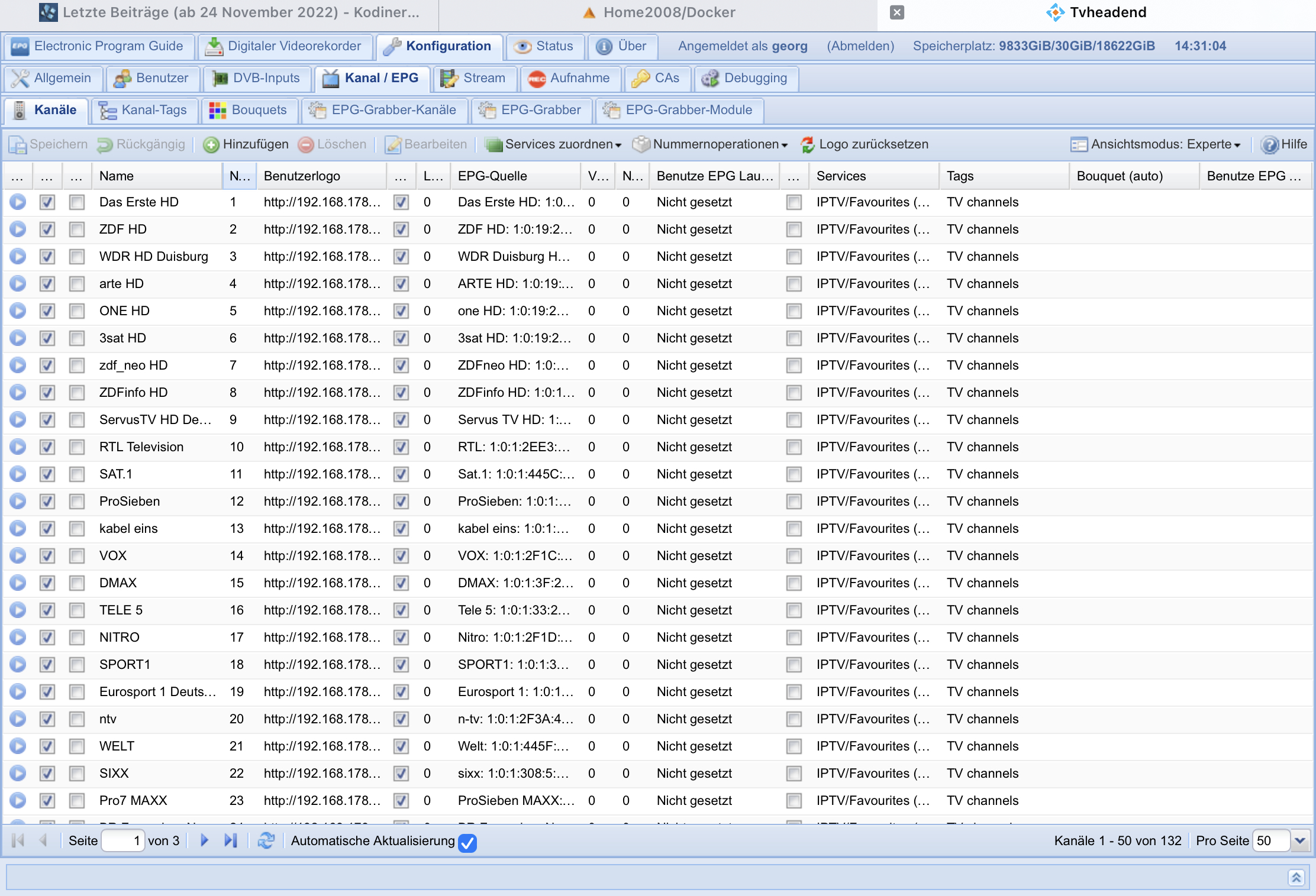Sort by Benutzerlogo column header
The width and height of the screenshot is (1316, 896).
(x=321, y=176)
